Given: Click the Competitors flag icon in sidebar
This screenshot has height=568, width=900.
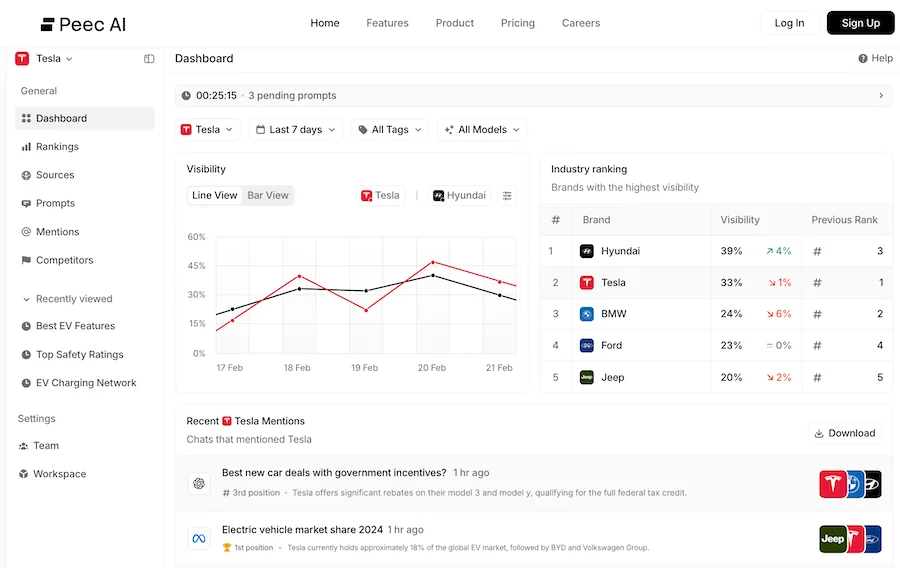Looking at the screenshot, I should coord(26,260).
